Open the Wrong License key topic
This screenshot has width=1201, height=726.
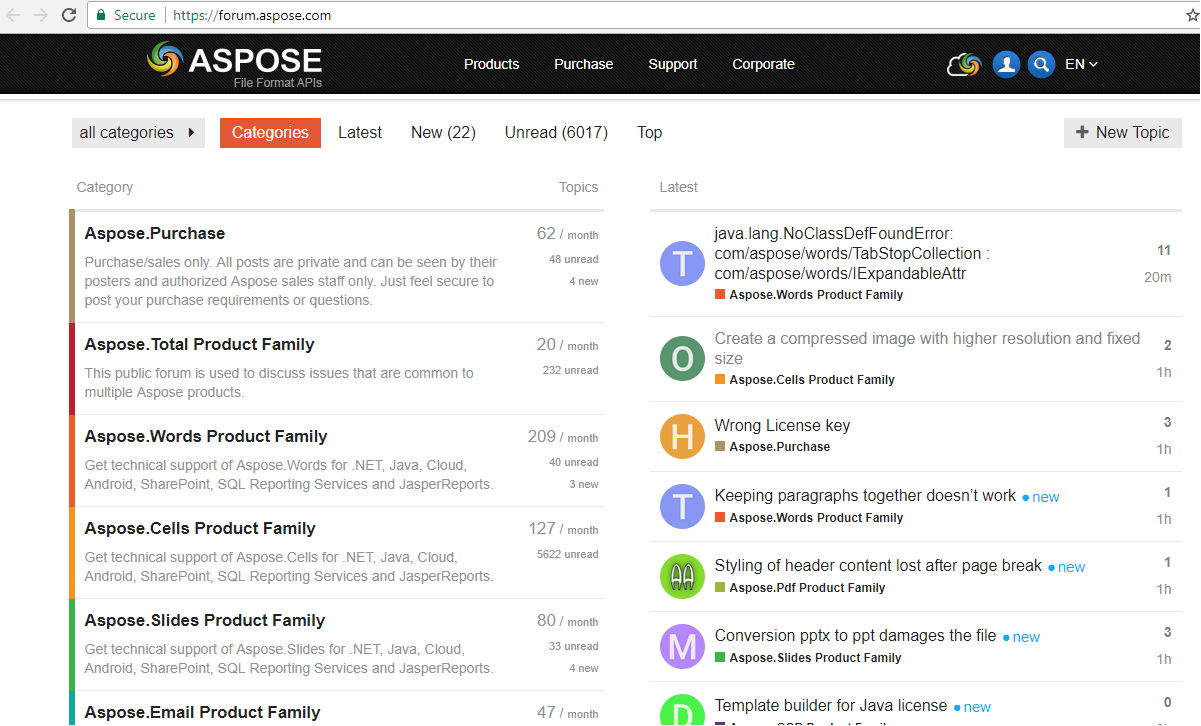click(x=782, y=425)
